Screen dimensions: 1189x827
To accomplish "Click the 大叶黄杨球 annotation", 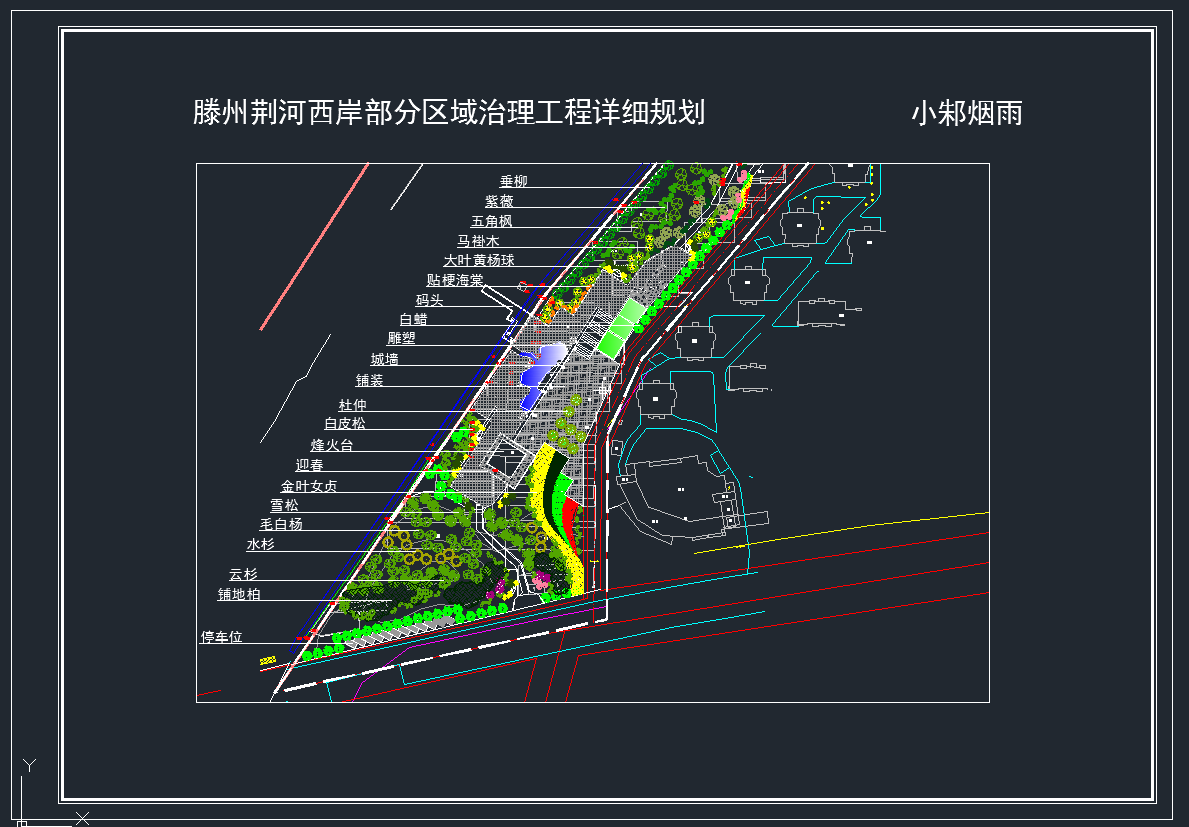I will (x=479, y=260).
